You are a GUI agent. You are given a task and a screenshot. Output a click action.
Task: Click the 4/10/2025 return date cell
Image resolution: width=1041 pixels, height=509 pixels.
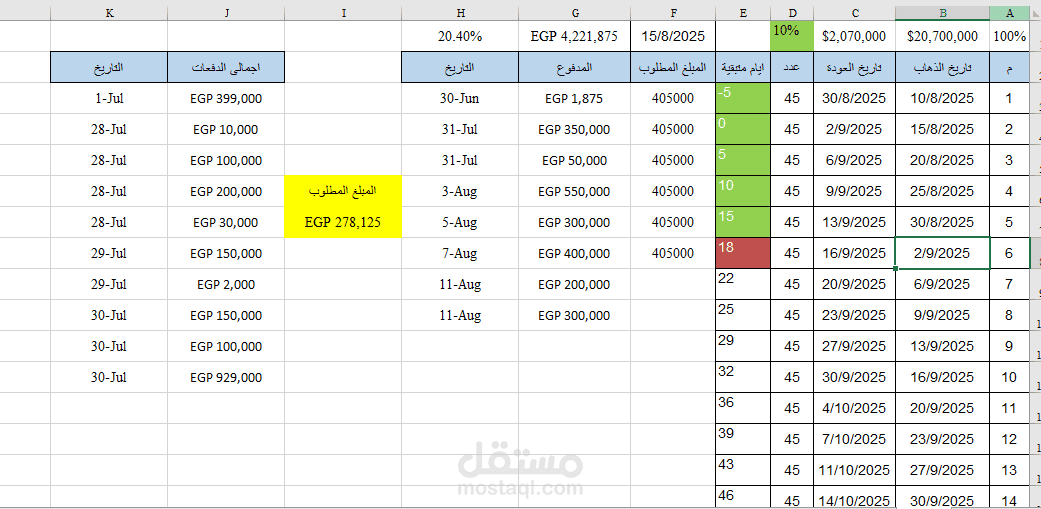(854, 408)
